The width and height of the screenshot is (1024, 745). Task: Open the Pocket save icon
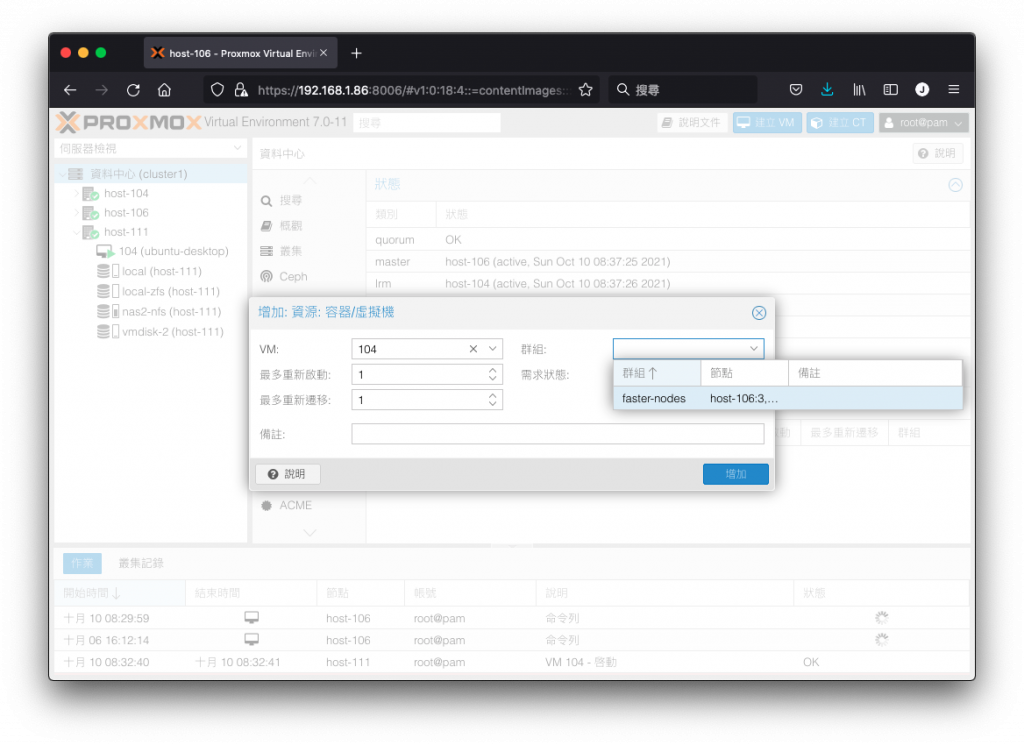(795, 90)
